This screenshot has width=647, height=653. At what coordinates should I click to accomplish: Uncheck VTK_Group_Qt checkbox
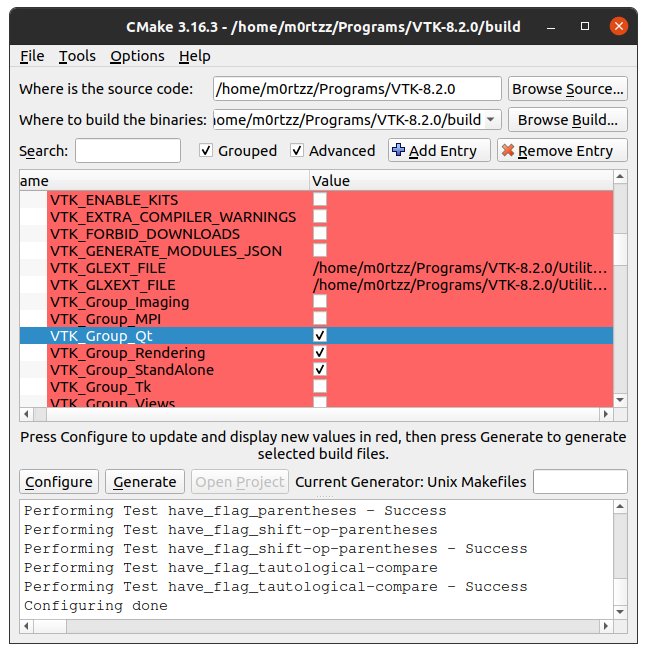pos(320,336)
